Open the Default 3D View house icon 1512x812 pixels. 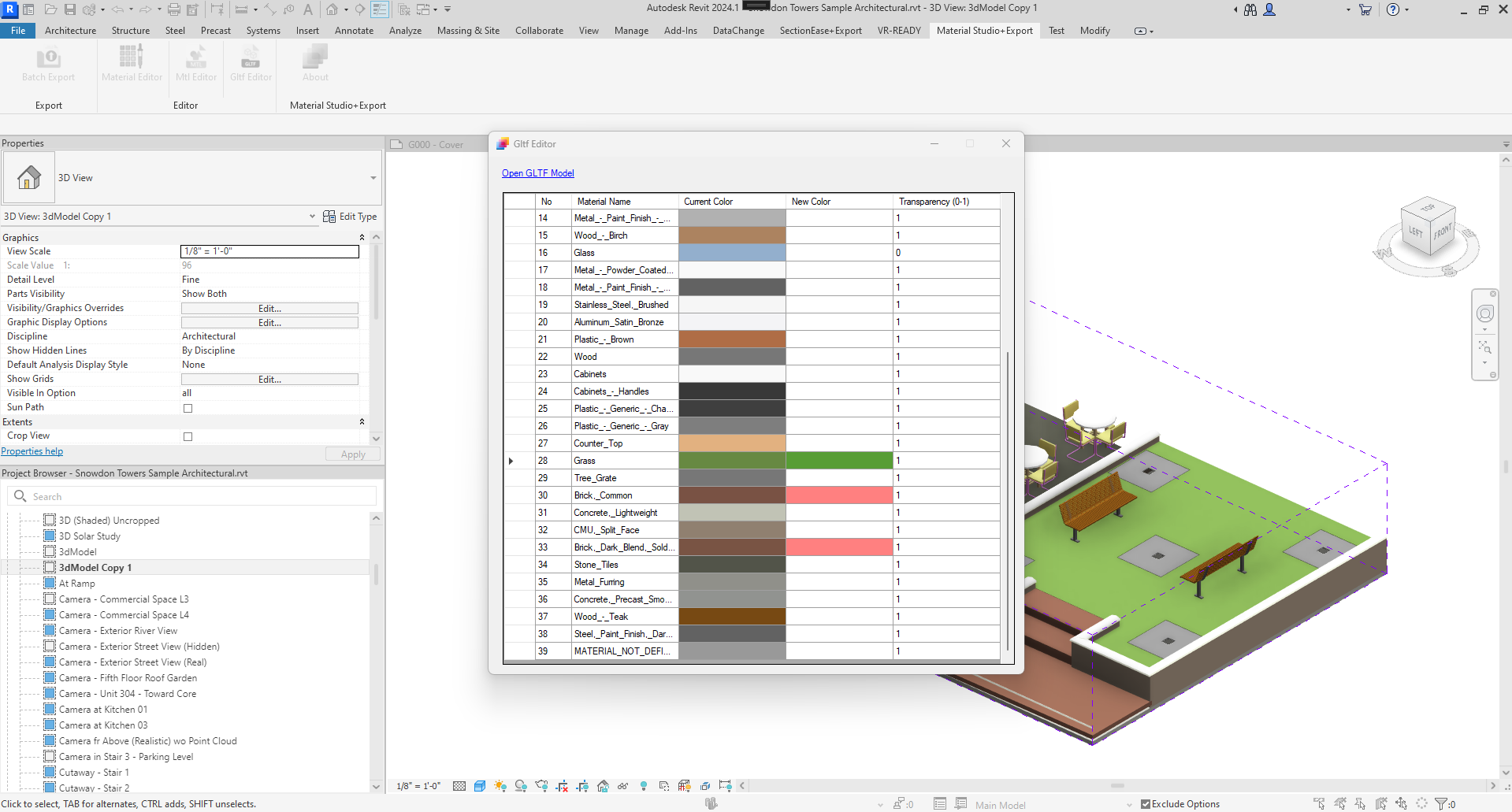pyautogui.click(x=332, y=9)
